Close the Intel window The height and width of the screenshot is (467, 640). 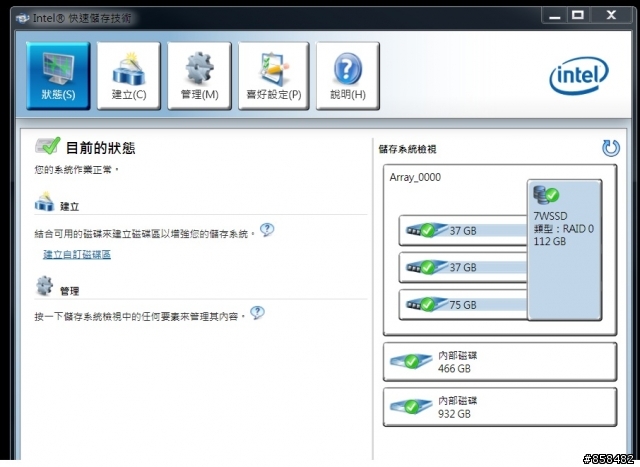pyautogui.click(x=611, y=15)
